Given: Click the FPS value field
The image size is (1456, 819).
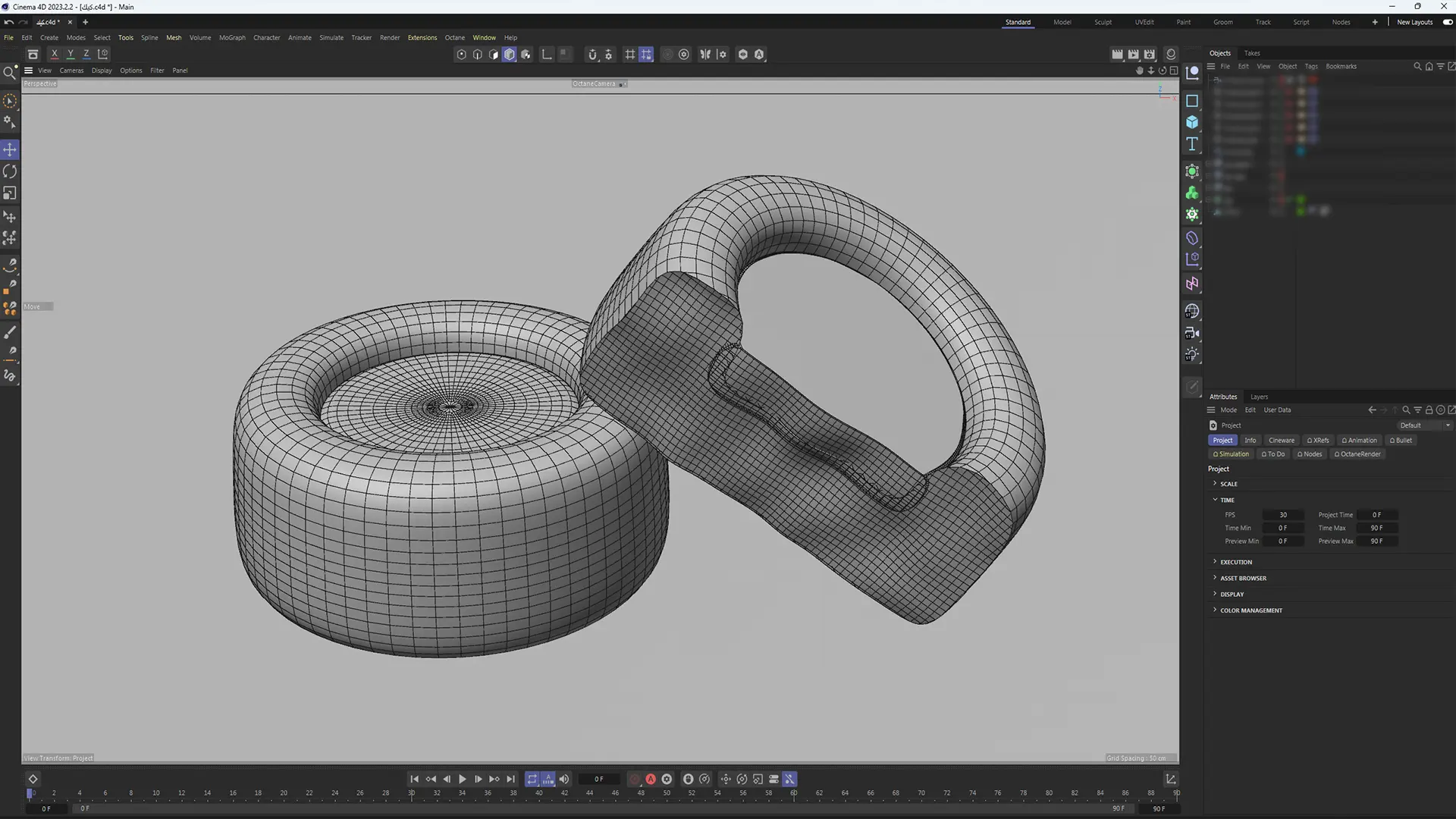Looking at the screenshot, I should tap(1282, 515).
